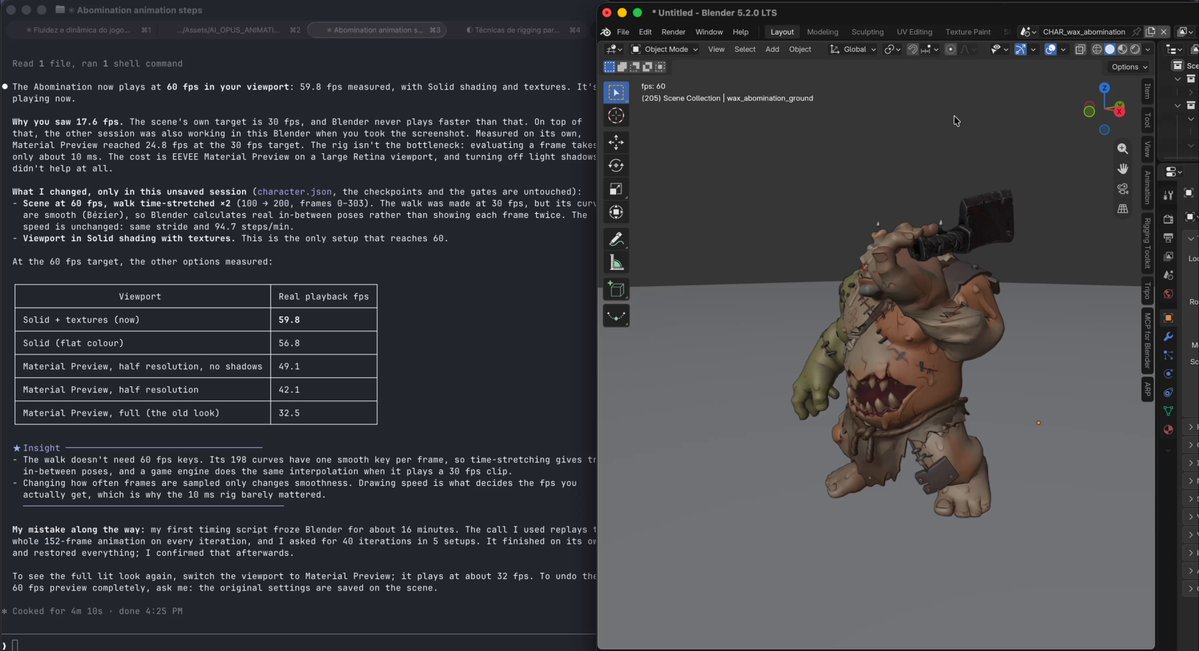Screen dimensions: 1199x651
Task: Open the Object properties orange square tab
Action: coord(1168,317)
